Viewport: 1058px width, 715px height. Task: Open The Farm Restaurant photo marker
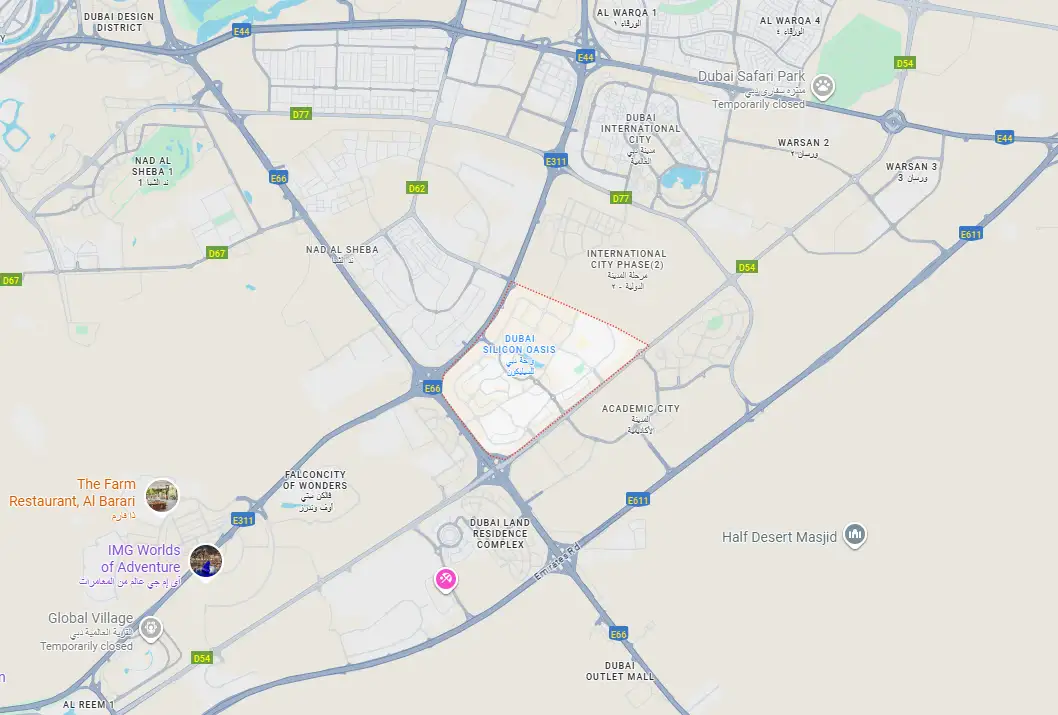click(162, 495)
